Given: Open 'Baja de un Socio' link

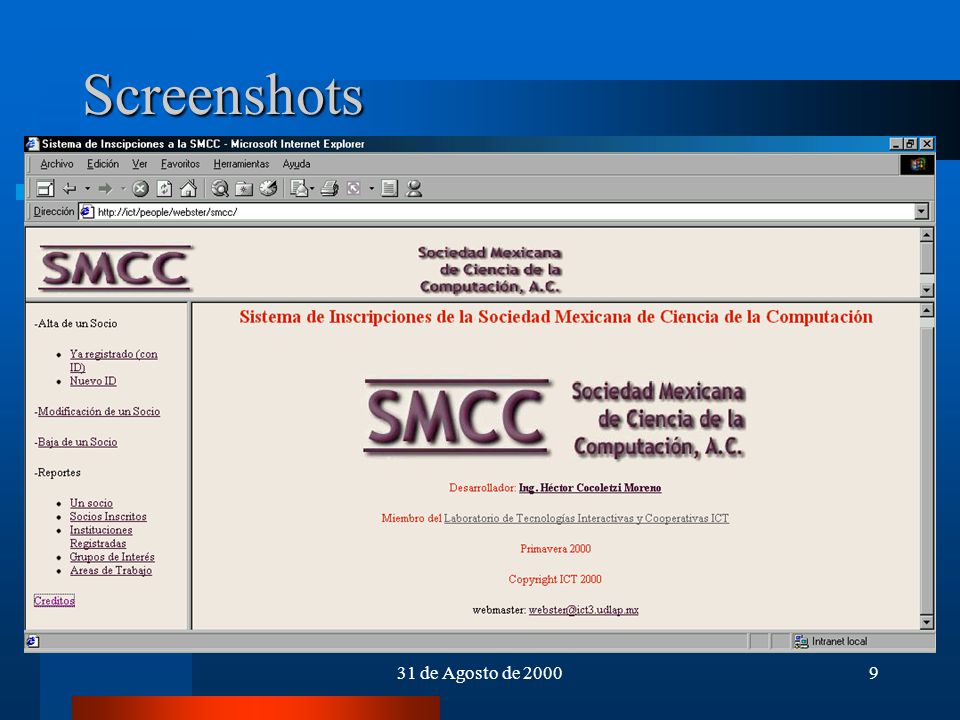Looking at the screenshot, I should [77, 442].
